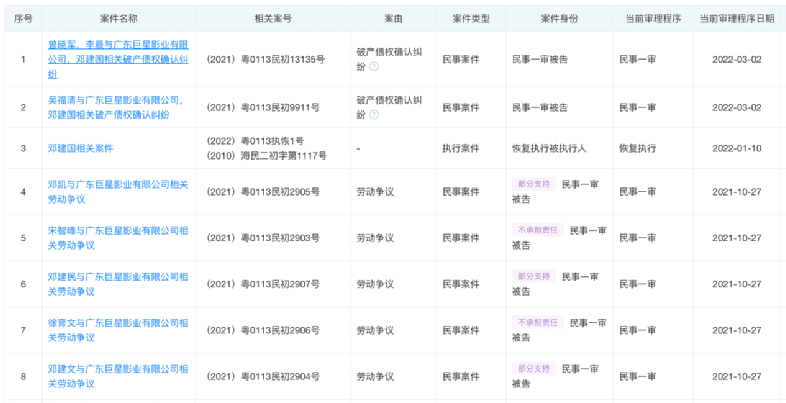Click the 部分支持 tag in row 4
The height and width of the screenshot is (403, 786).
pyautogui.click(x=534, y=184)
